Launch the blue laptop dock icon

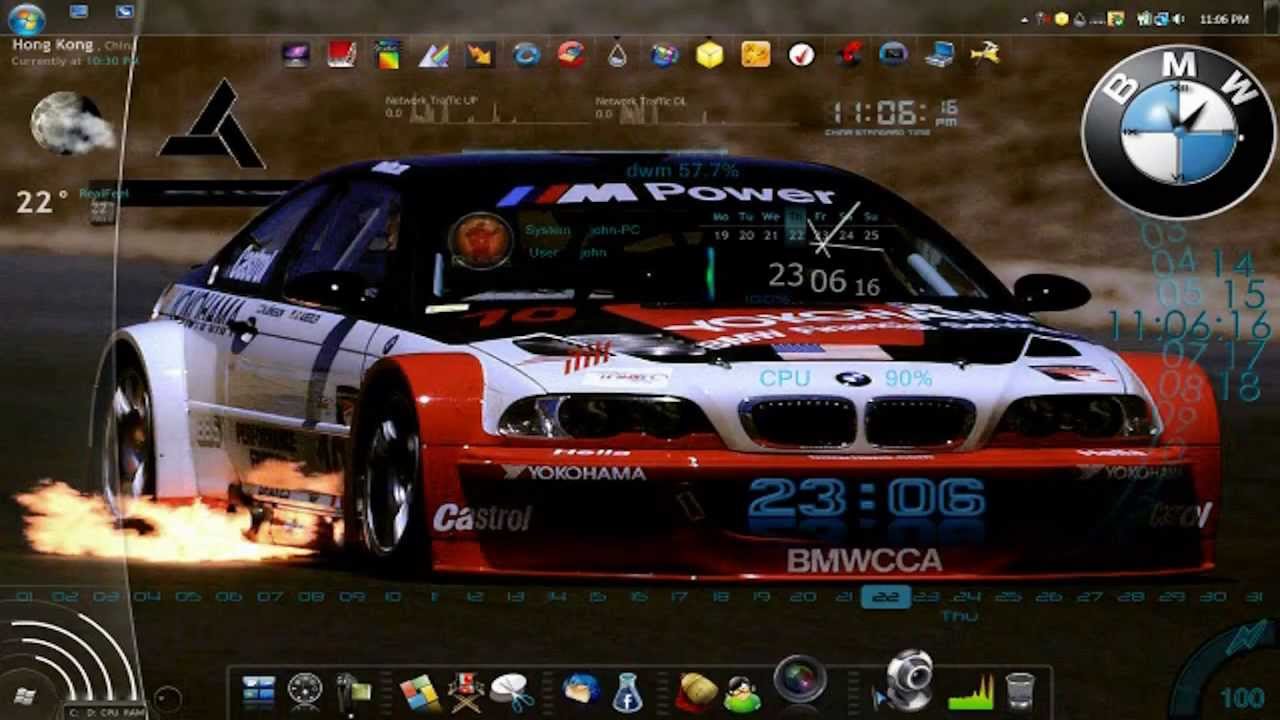pyautogui.click(x=939, y=54)
